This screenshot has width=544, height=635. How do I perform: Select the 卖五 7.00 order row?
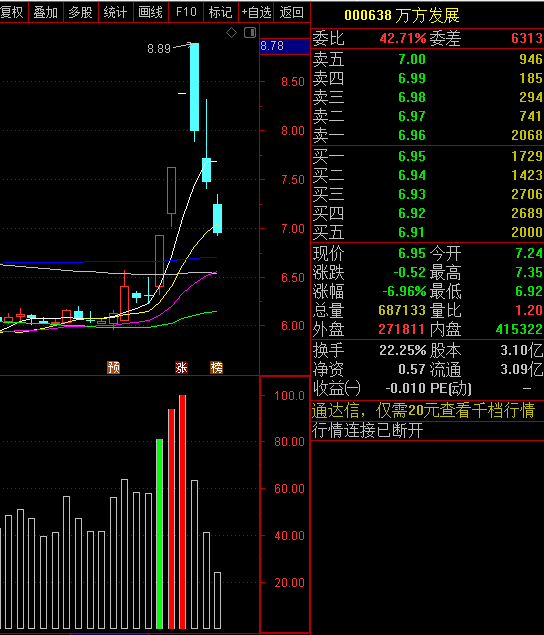point(427,60)
